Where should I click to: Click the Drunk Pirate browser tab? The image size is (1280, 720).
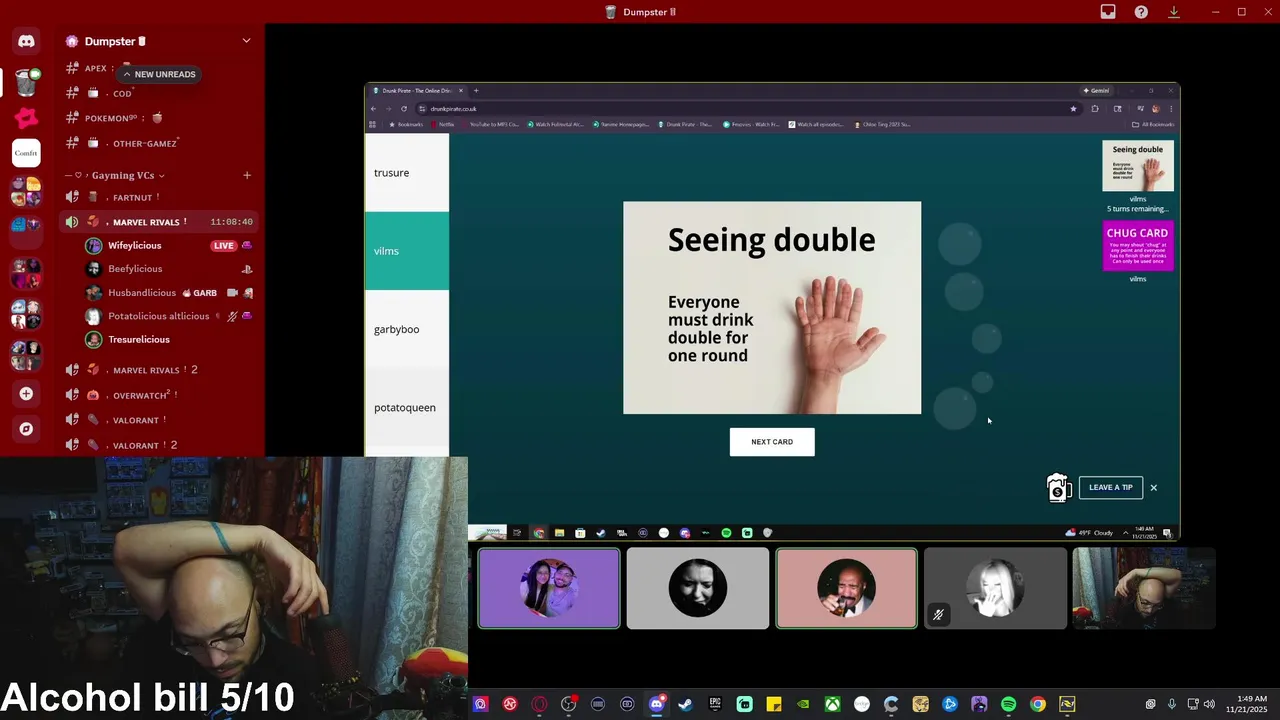tap(418, 91)
